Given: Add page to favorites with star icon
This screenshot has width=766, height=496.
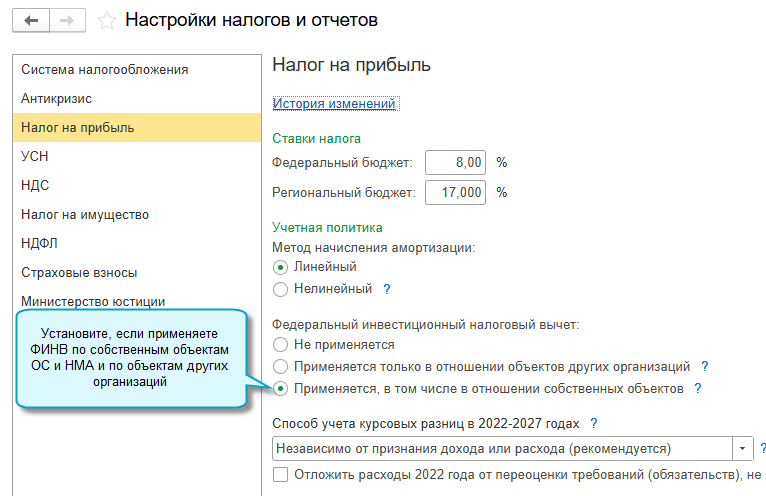Looking at the screenshot, I should pyautogui.click(x=107, y=20).
